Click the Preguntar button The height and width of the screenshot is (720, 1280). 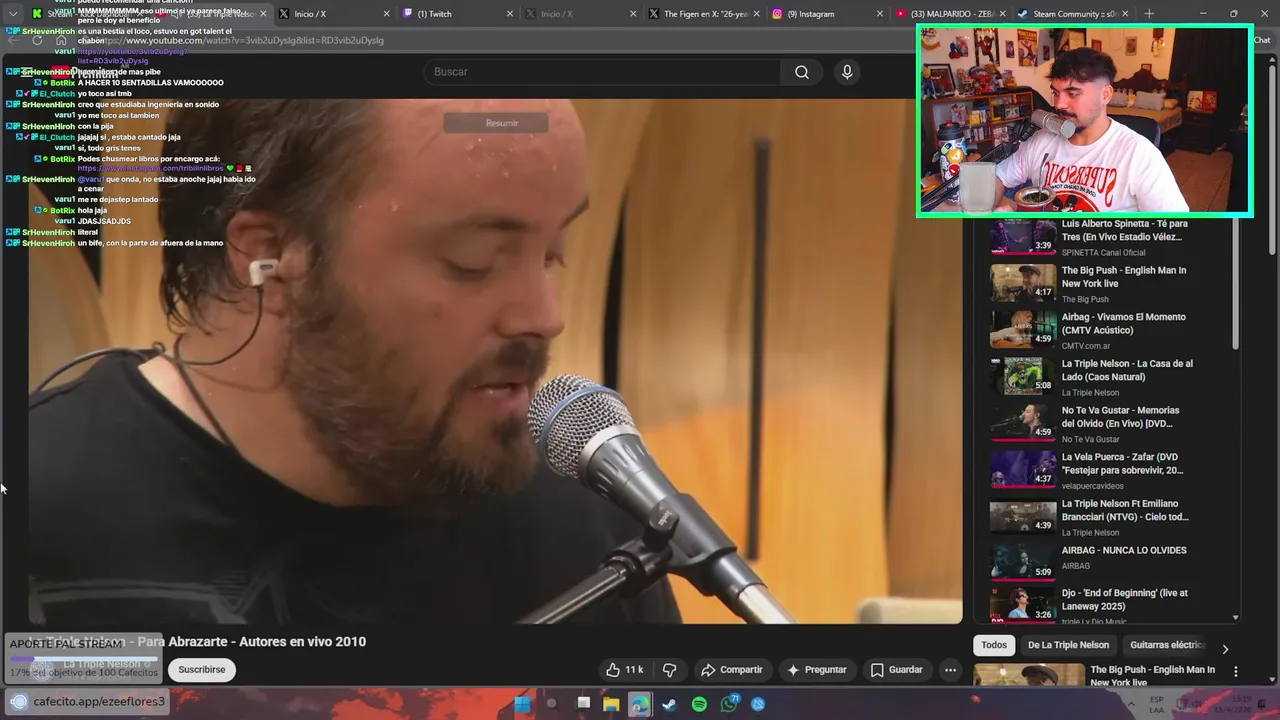(817, 670)
